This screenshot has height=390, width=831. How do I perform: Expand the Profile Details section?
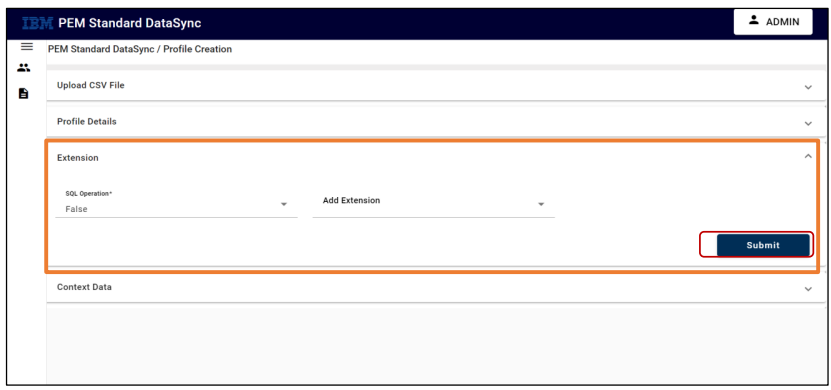tap(808, 123)
